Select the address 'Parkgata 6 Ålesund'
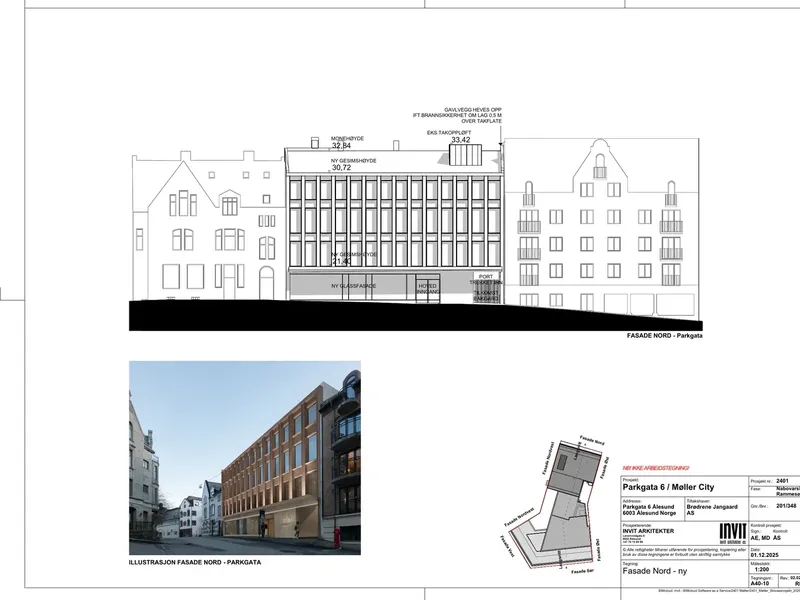800x600 pixels. pyautogui.click(x=648, y=507)
